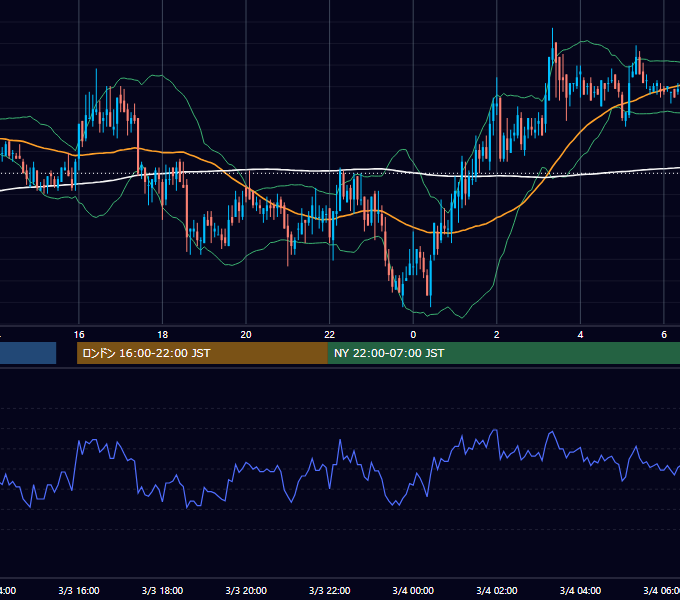Select the 6 hour label on price chart axis
The height and width of the screenshot is (600, 680).
pyautogui.click(x=664, y=335)
